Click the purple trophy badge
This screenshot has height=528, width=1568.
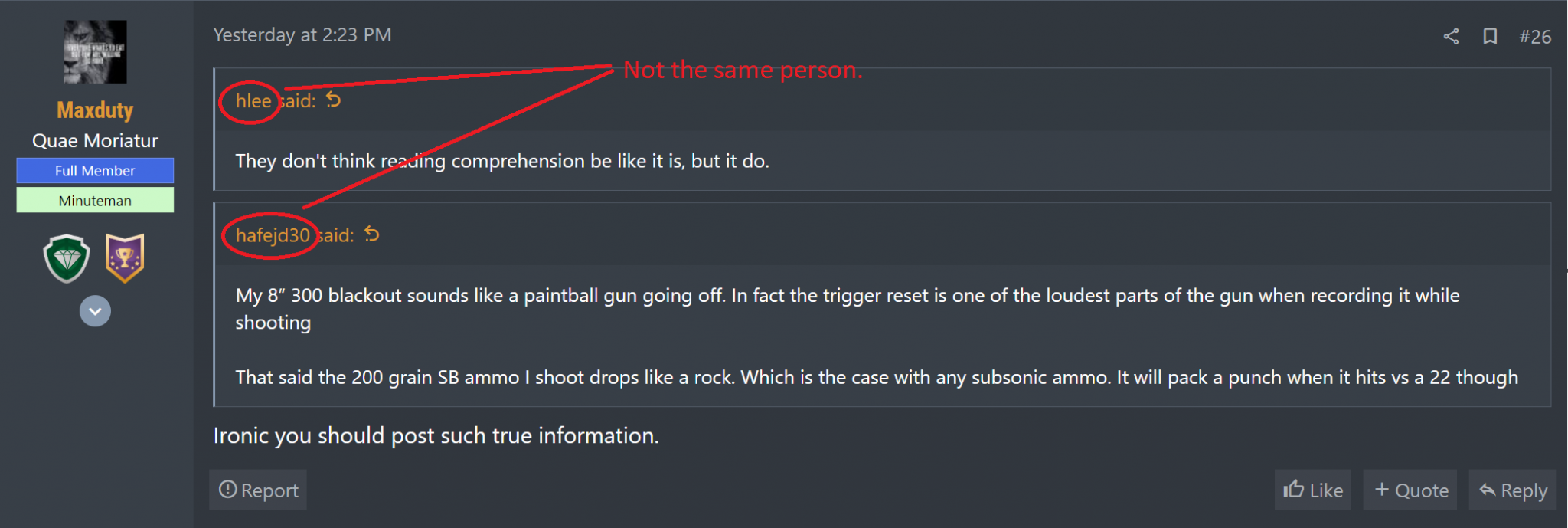click(125, 258)
